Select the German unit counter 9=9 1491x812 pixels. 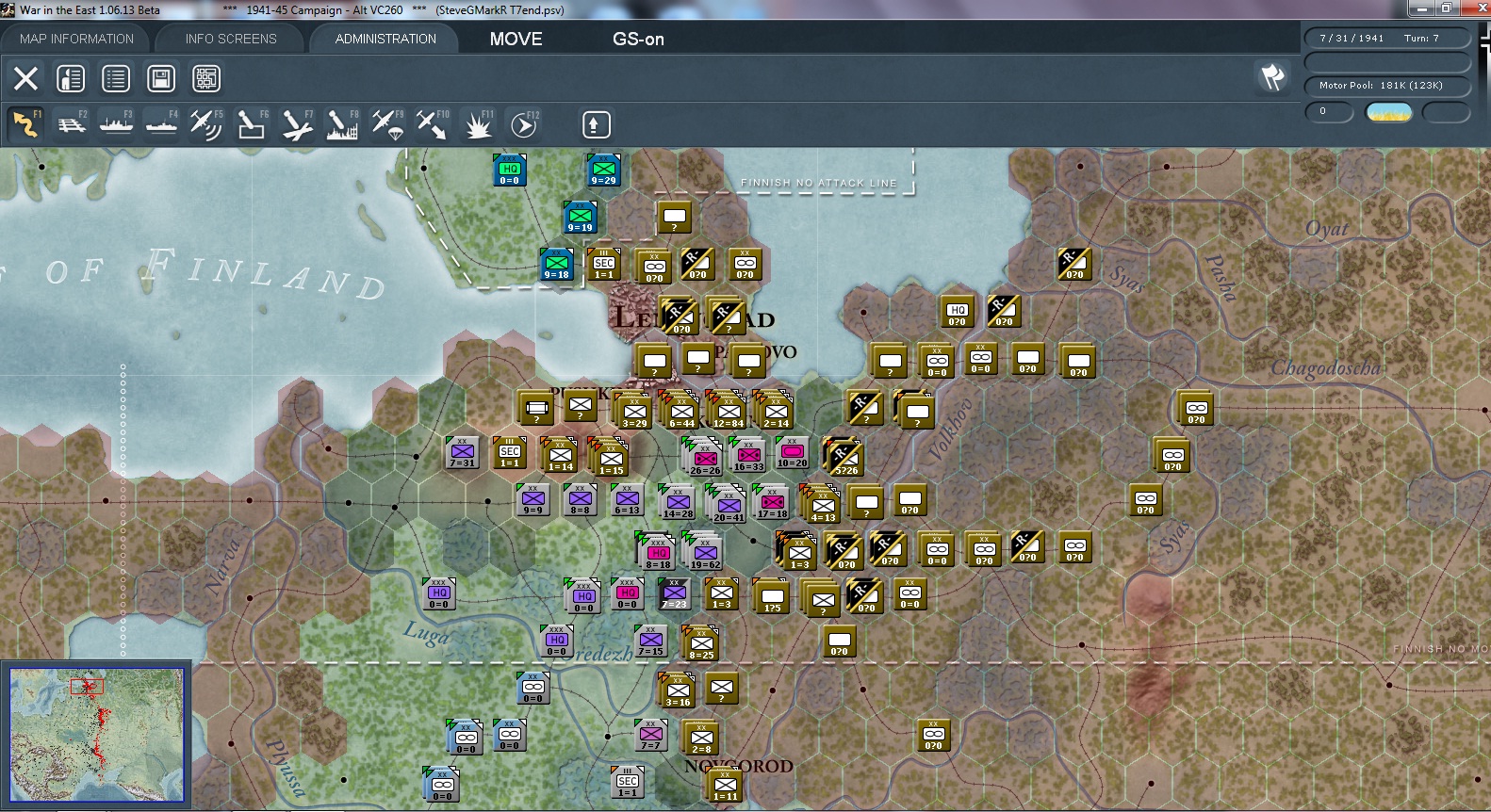(532, 500)
